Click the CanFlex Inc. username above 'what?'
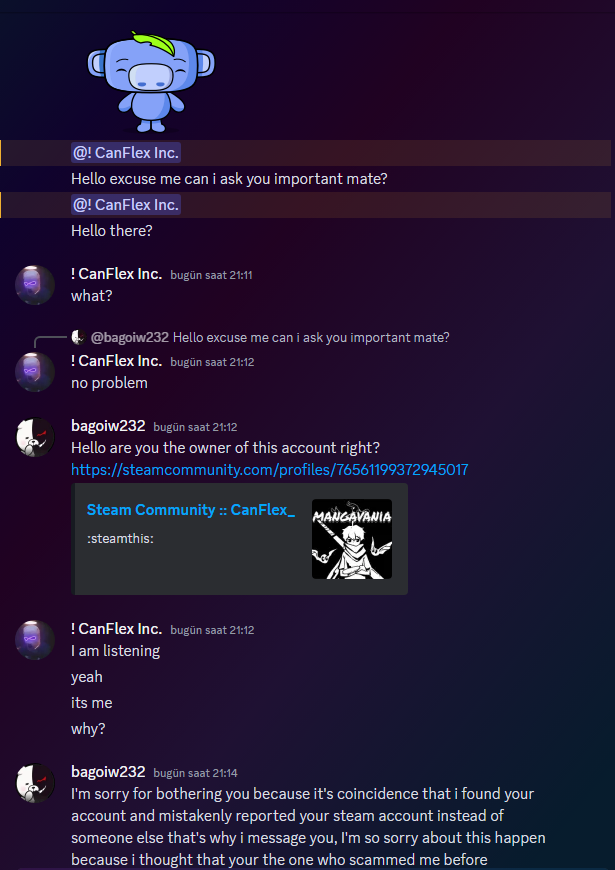 [x=117, y=274]
